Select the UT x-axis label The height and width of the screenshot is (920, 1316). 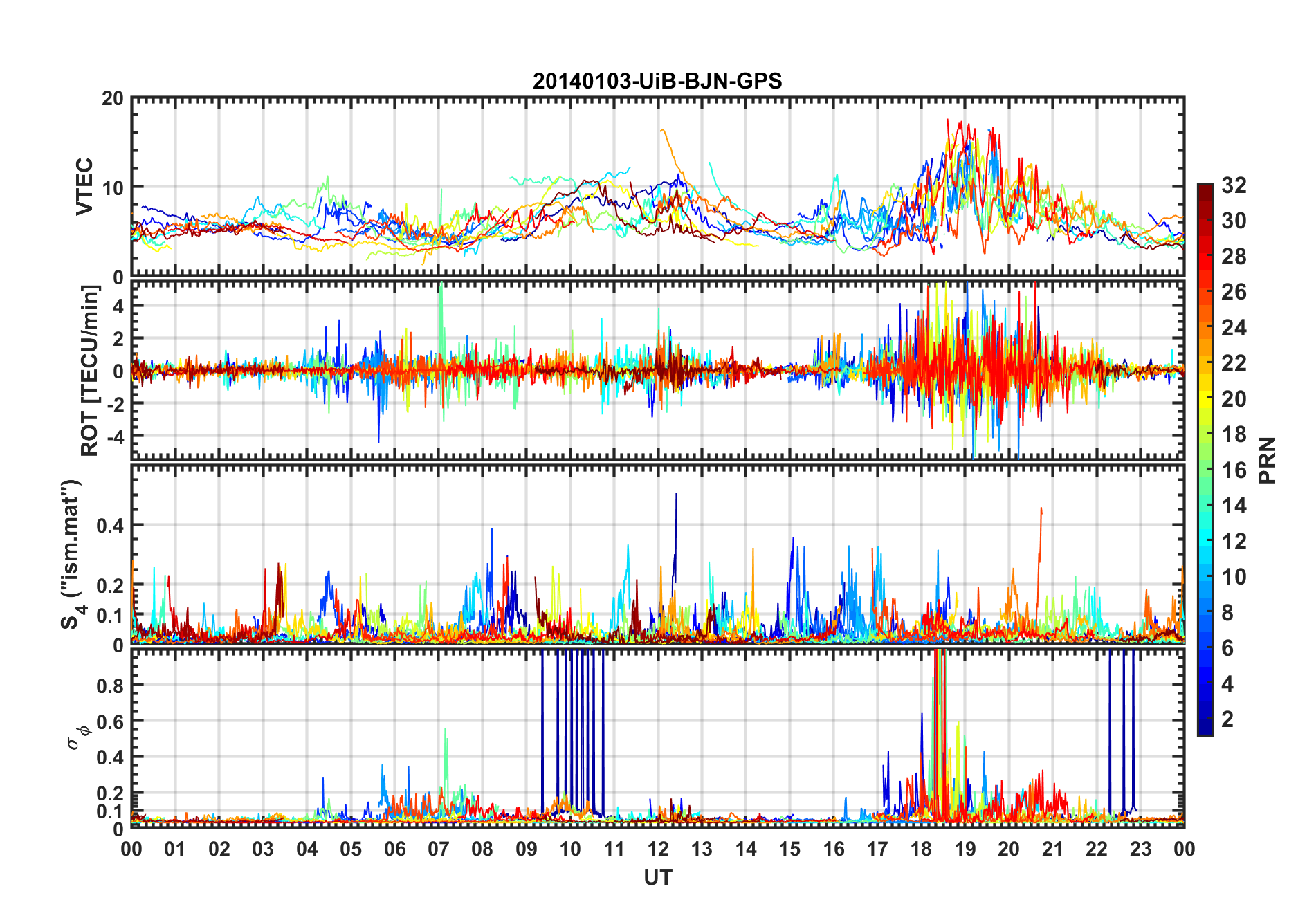657,877
